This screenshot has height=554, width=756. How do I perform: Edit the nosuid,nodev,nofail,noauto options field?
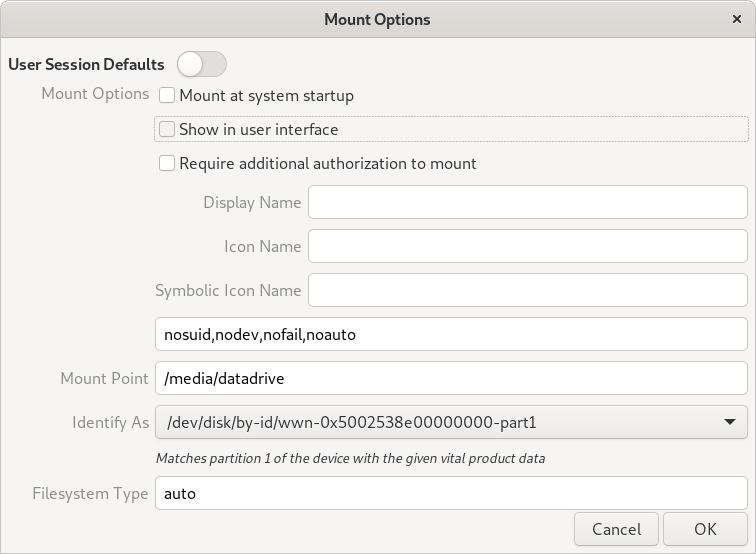click(x=451, y=334)
